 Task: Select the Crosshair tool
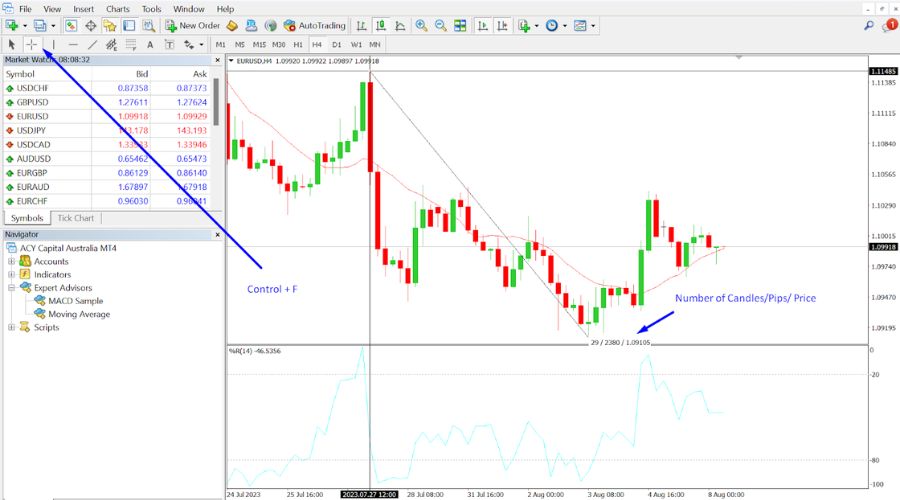pos(32,44)
